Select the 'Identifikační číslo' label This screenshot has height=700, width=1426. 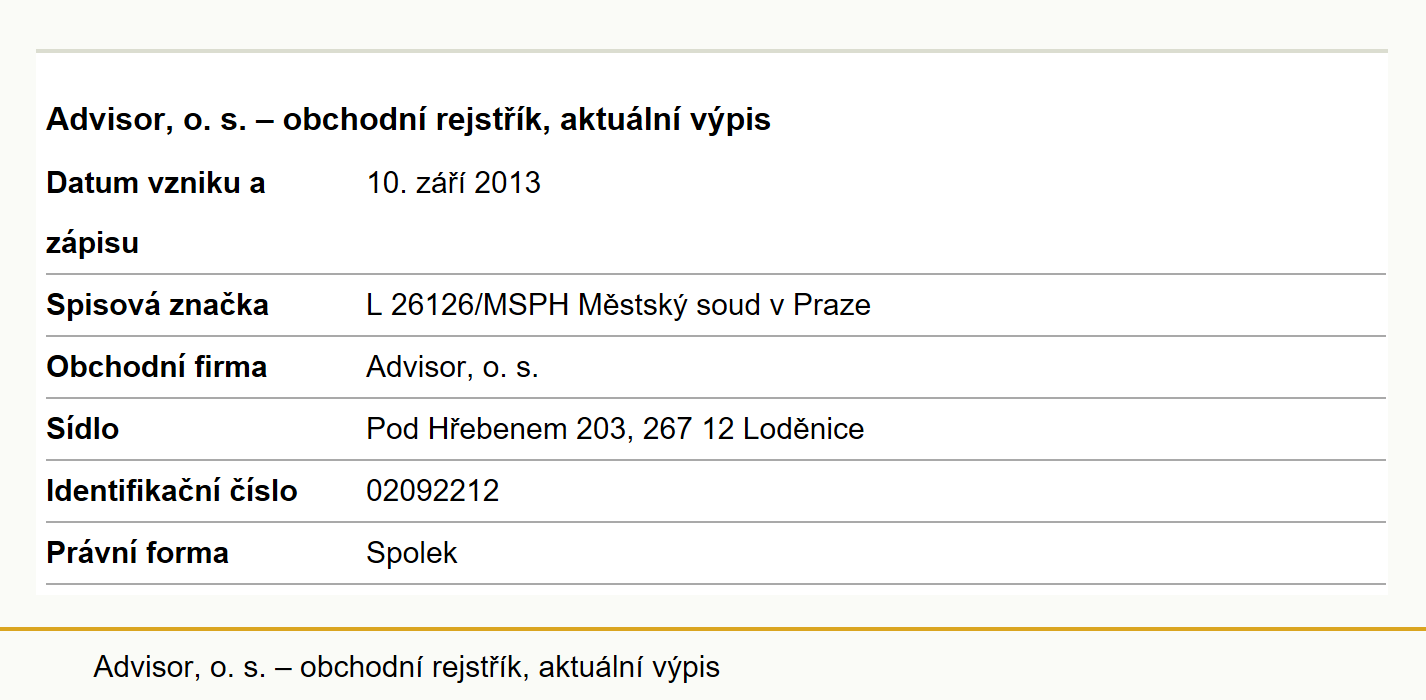pos(171,491)
